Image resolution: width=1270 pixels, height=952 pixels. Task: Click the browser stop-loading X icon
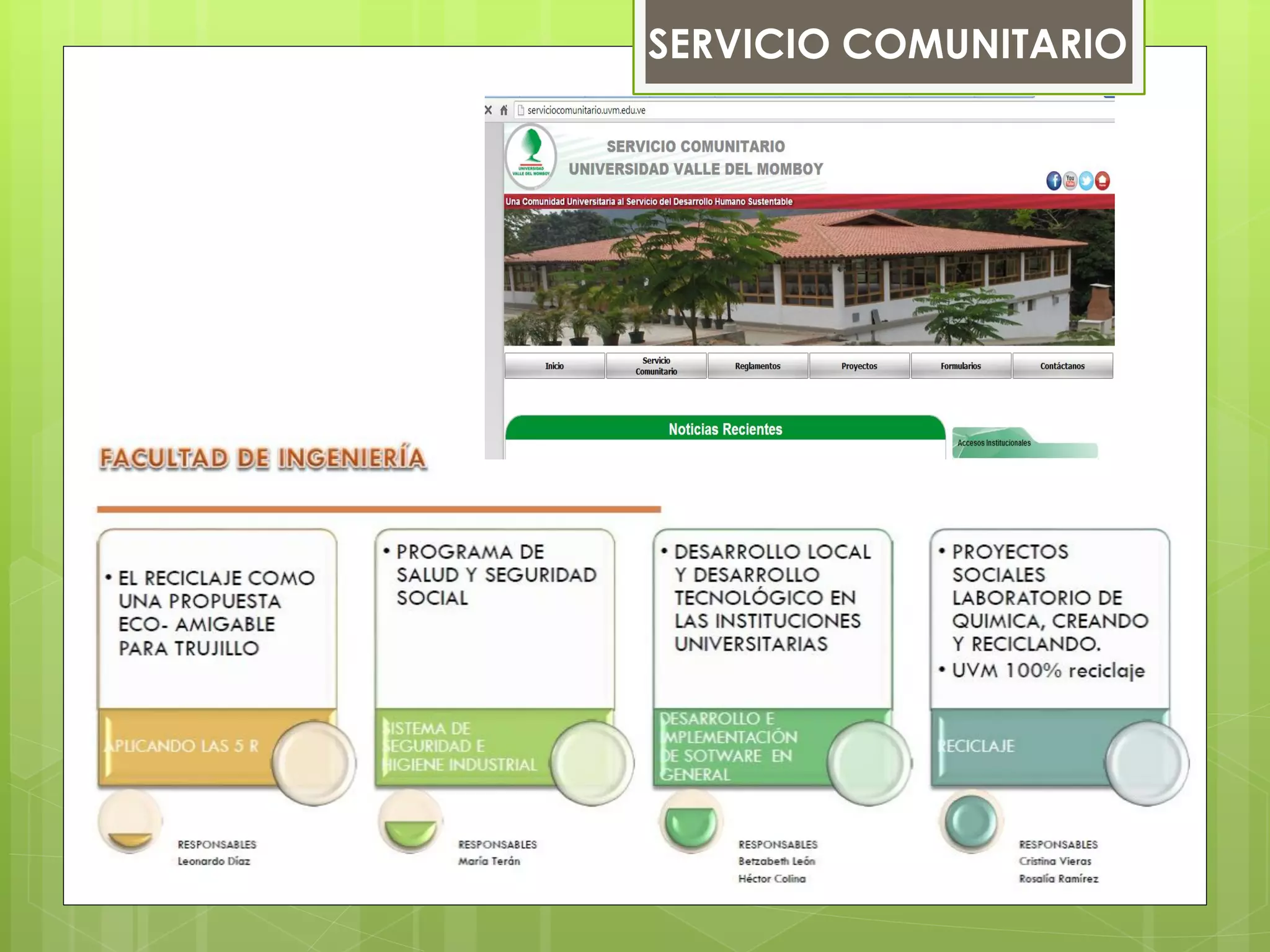point(488,110)
